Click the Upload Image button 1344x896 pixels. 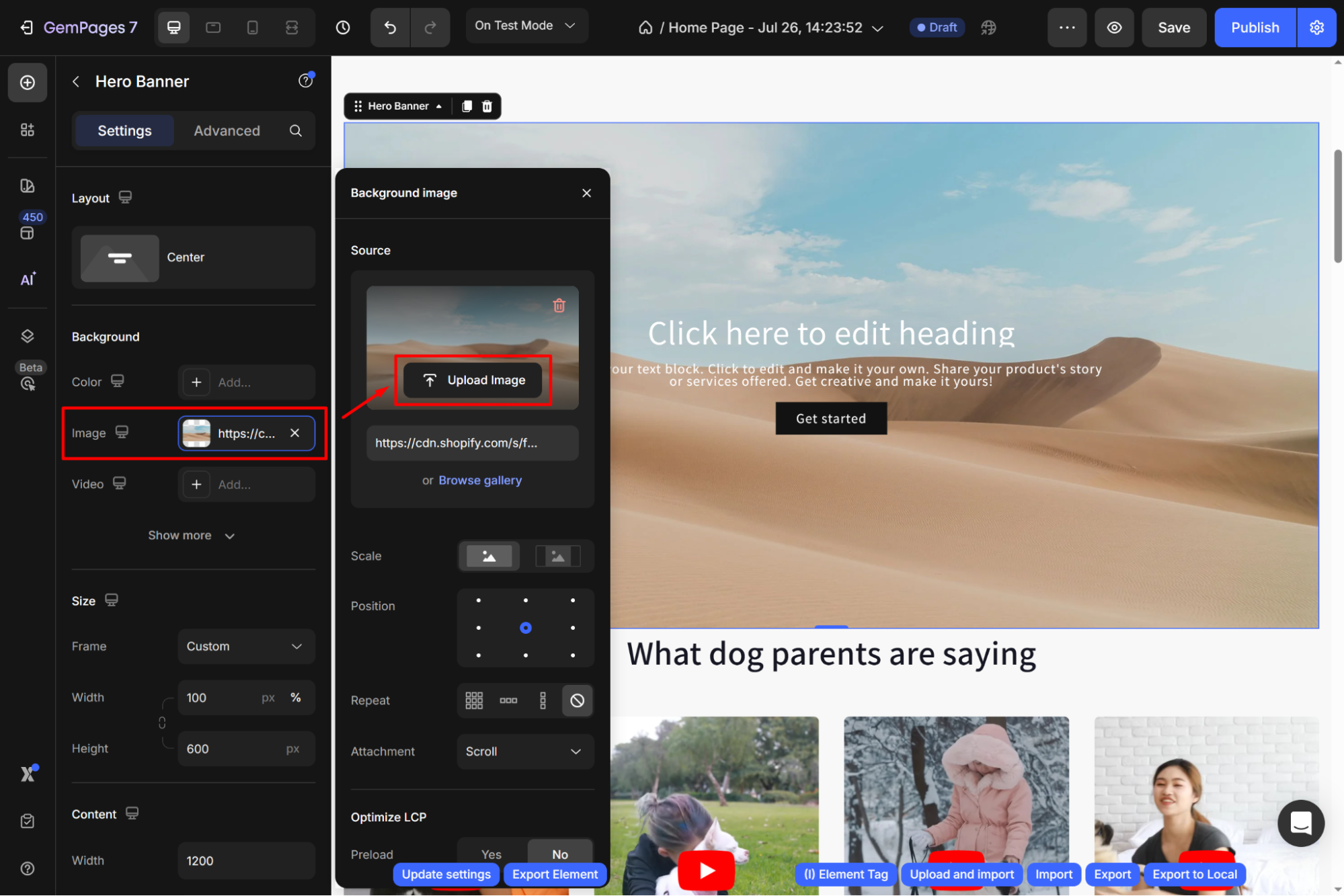click(x=473, y=380)
